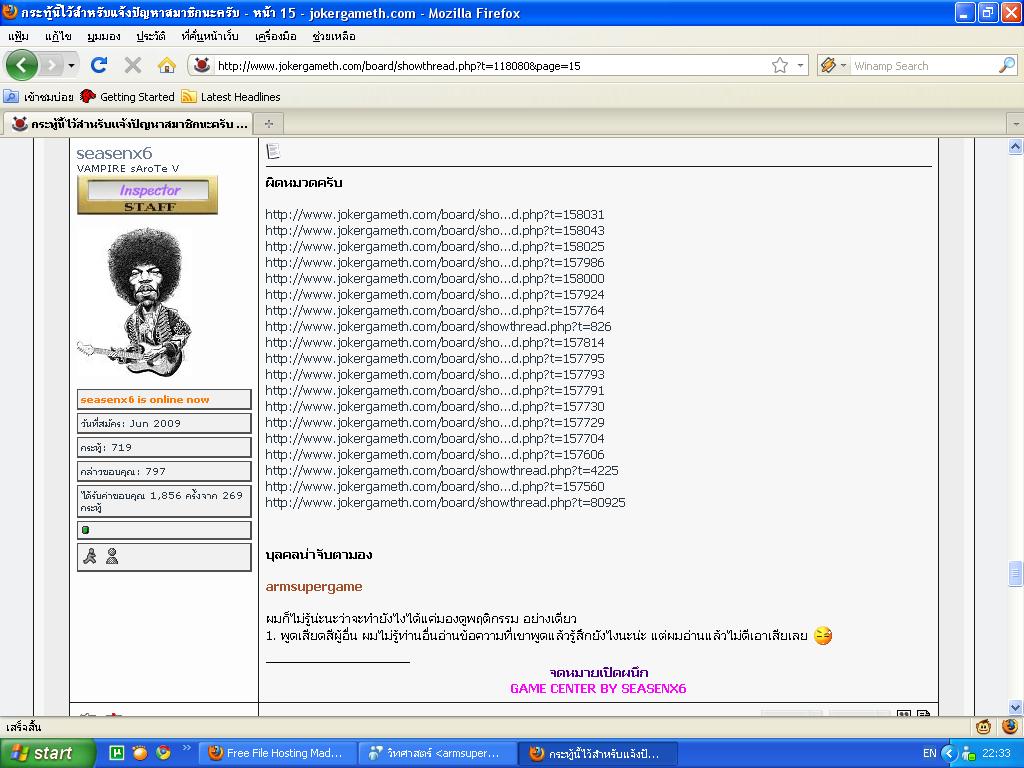
Task: Open the แฟ้ม (File) menu
Action: click(x=18, y=37)
